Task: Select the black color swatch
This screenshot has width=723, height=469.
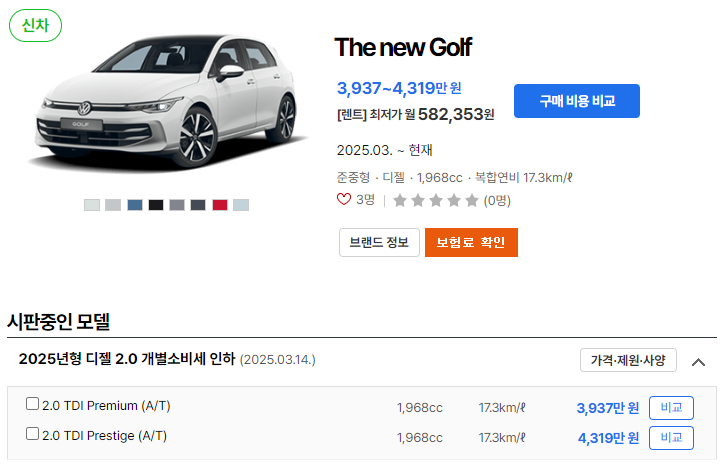Action: click(x=156, y=205)
